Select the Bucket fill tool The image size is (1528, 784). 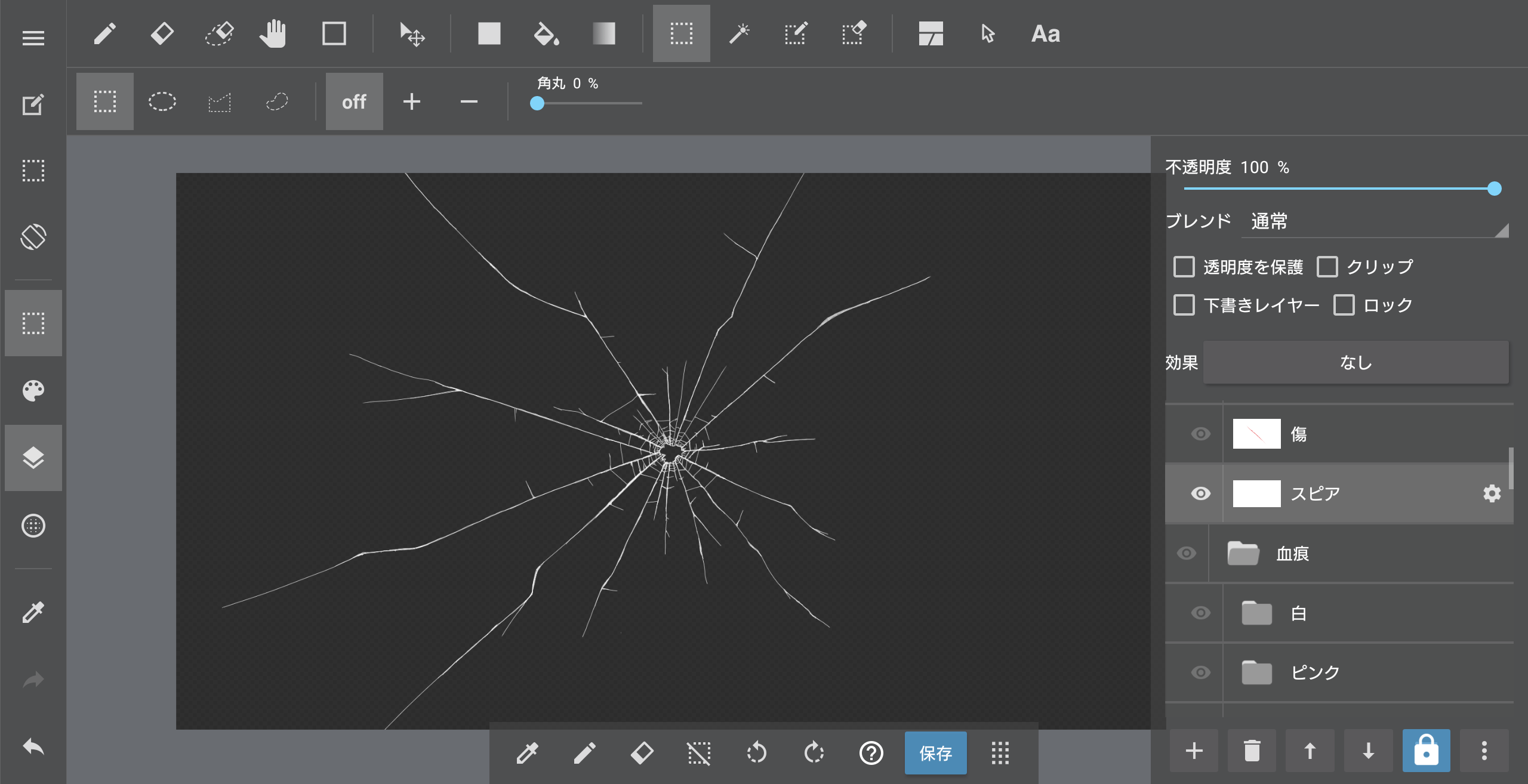point(546,34)
